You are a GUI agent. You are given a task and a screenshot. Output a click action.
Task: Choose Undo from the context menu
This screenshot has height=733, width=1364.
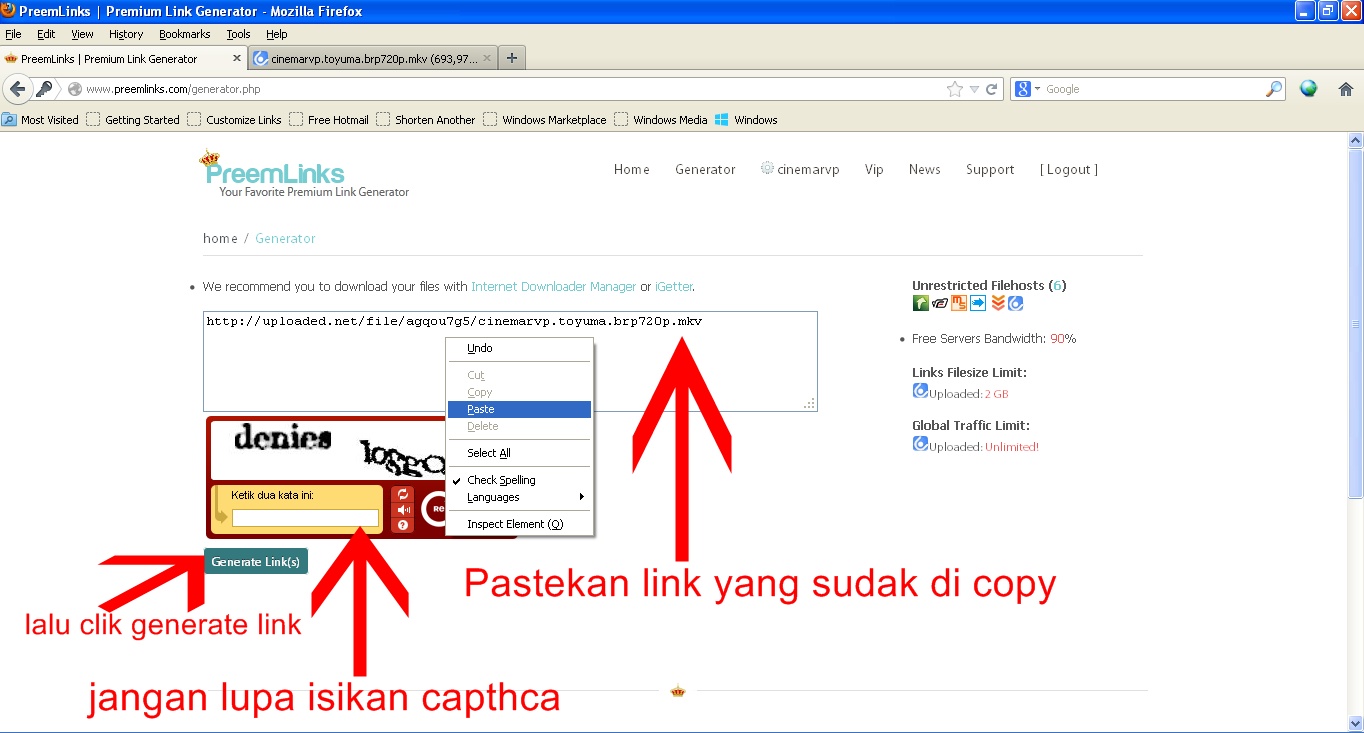pyautogui.click(x=519, y=348)
